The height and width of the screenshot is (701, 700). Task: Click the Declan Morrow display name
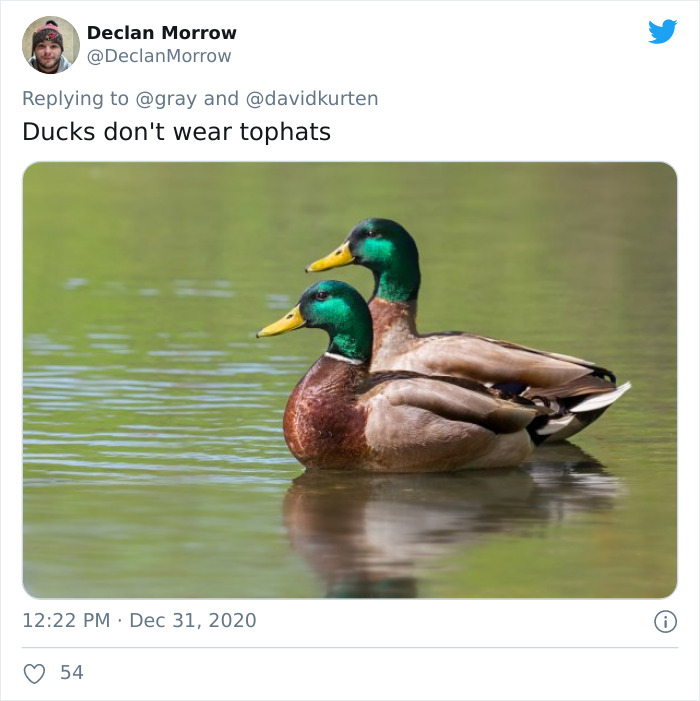[161, 33]
